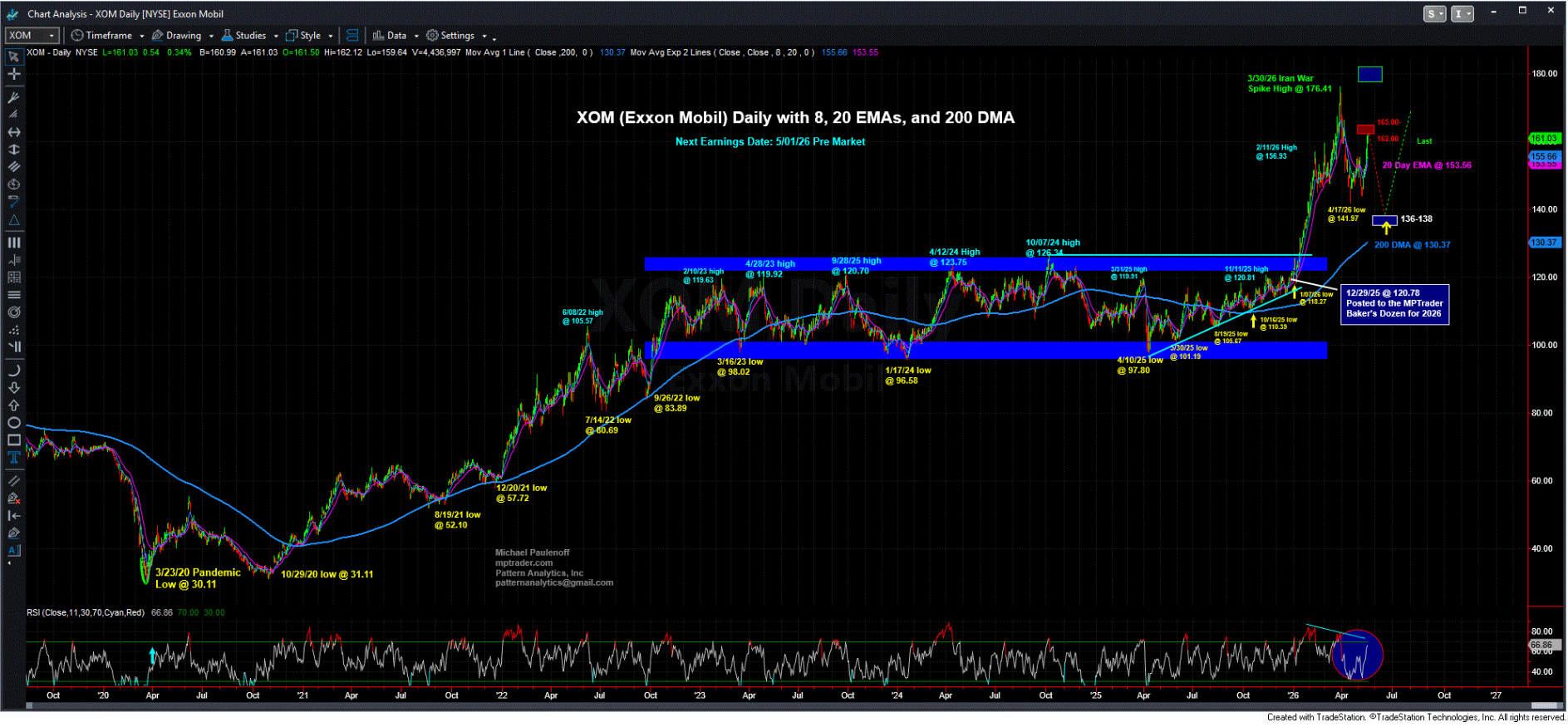Expand the Studies dropdown arrow

pyautogui.click(x=276, y=37)
